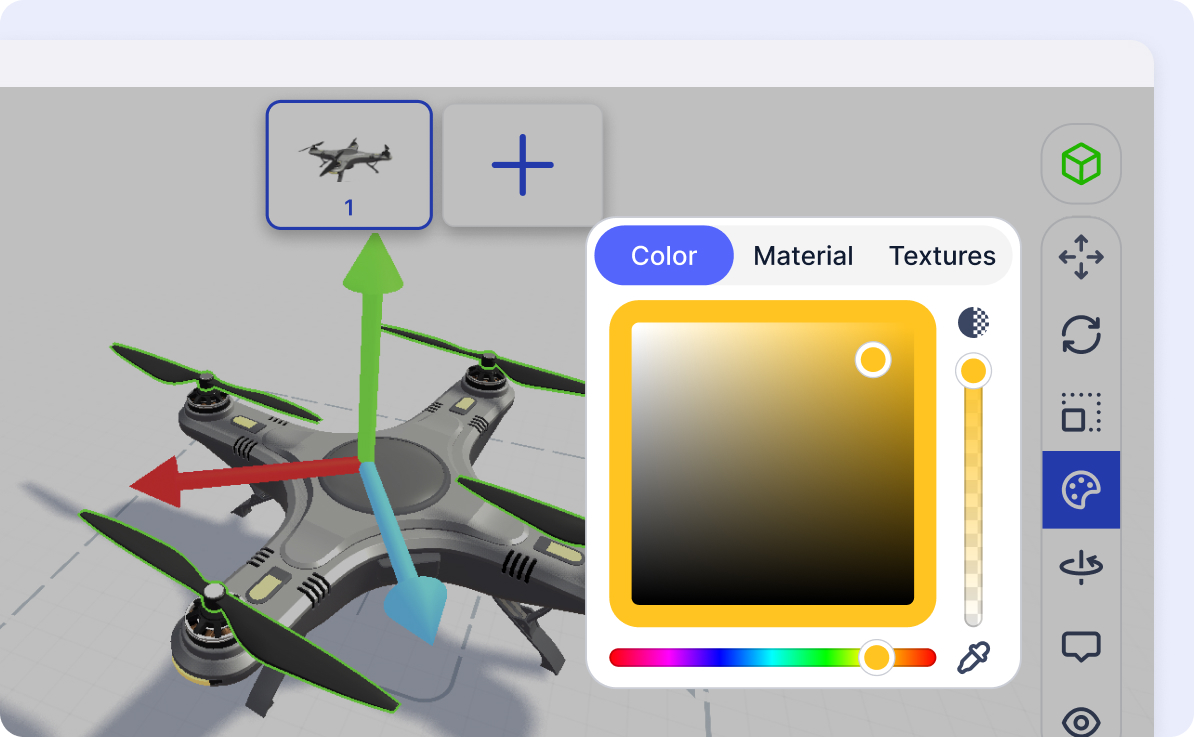The width and height of the screenshot is (1194, 737).
Task: Select drone thumbnail number 1
Action: pos(349,164)
